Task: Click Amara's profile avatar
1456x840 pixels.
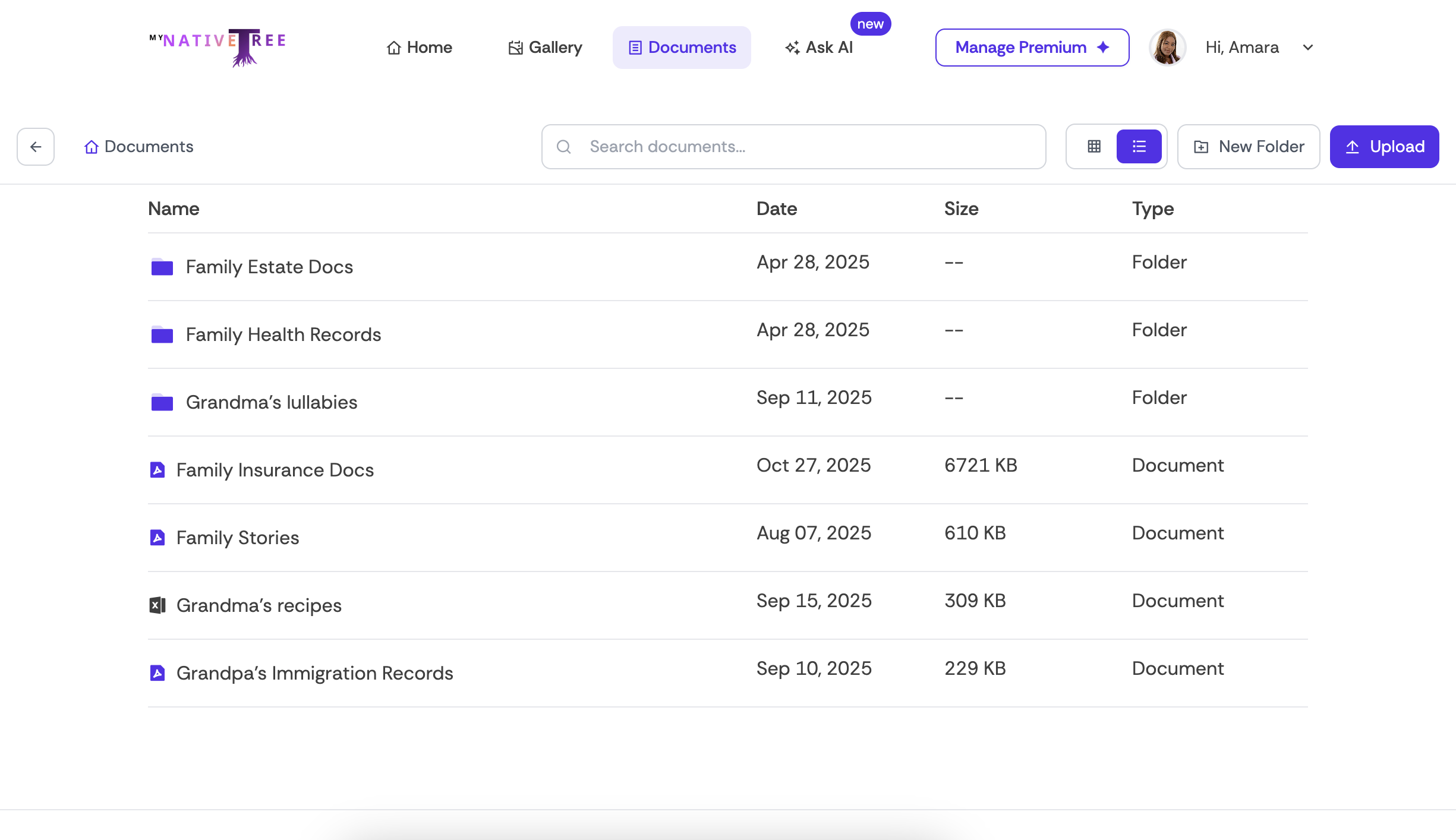Action: click(x=1167, y=48)
